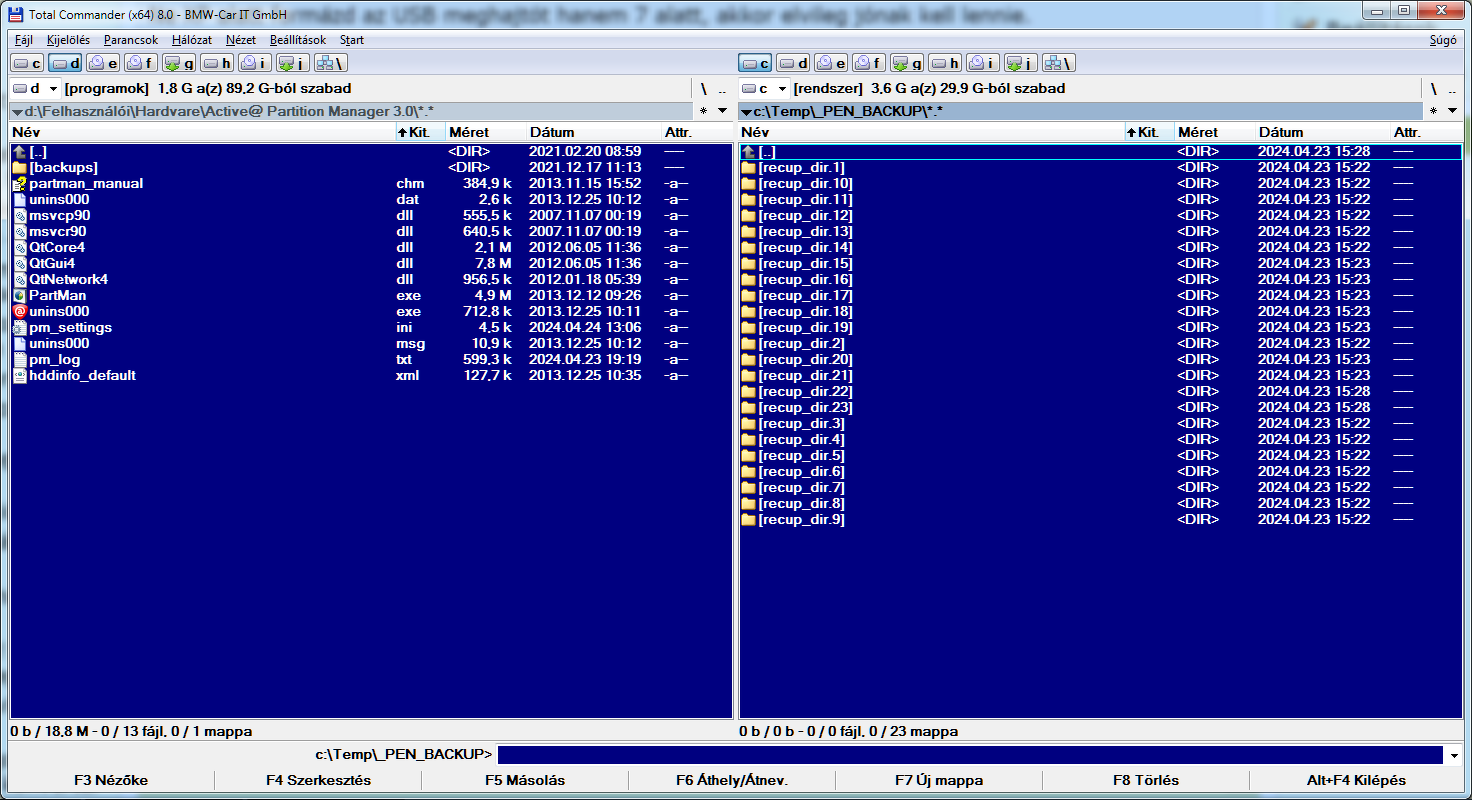The width and height of the screenshot is (1472, 800).
Task: Switch left panel to drive f
Action: tap(142, 63)
